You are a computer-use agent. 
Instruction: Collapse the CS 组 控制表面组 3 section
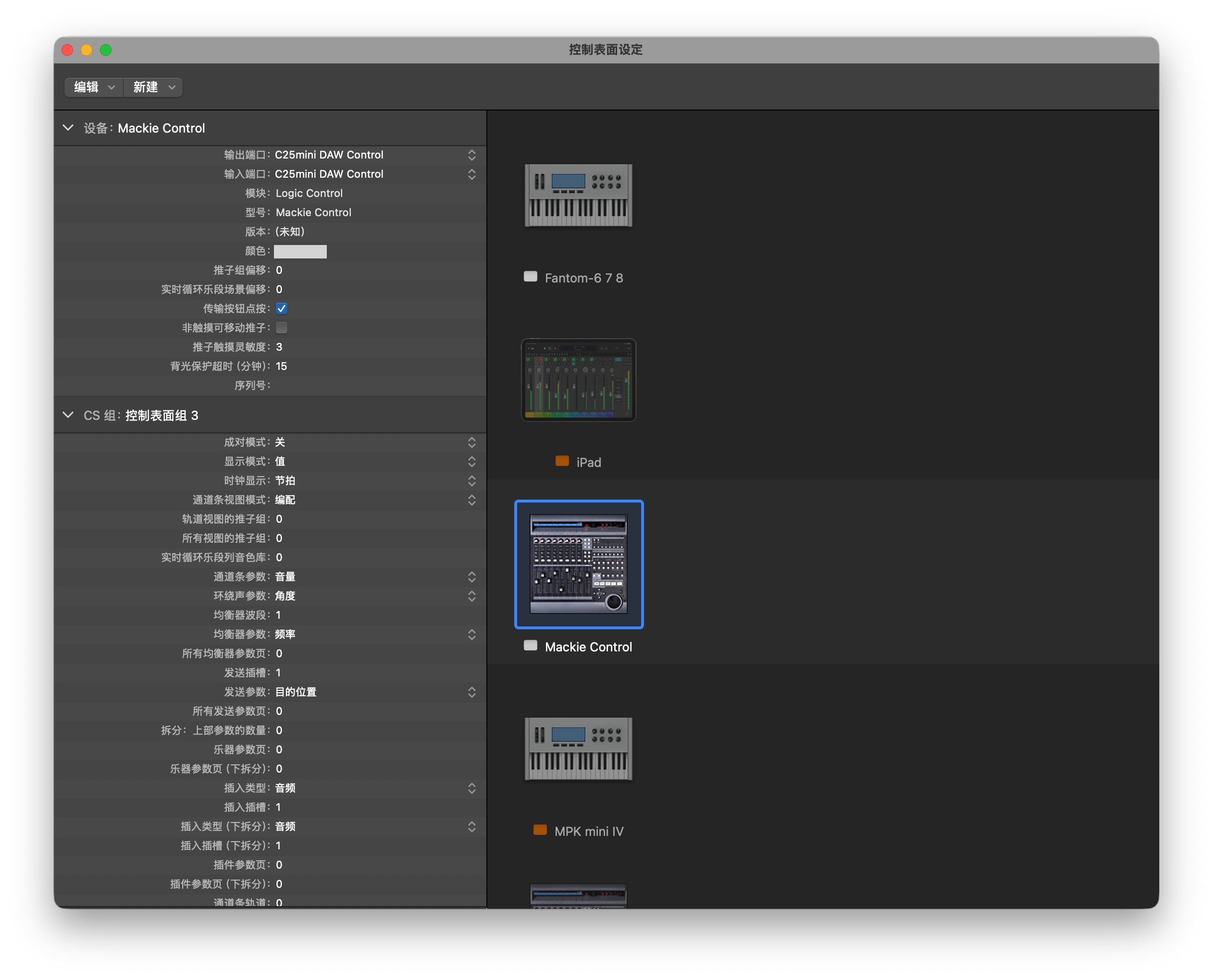[68, 416]
